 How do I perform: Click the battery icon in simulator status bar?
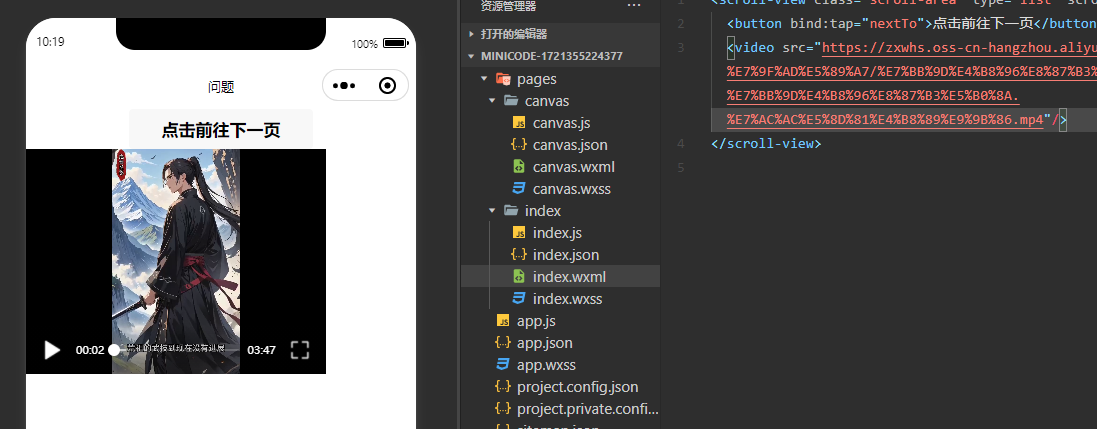(x=396, y=43)
